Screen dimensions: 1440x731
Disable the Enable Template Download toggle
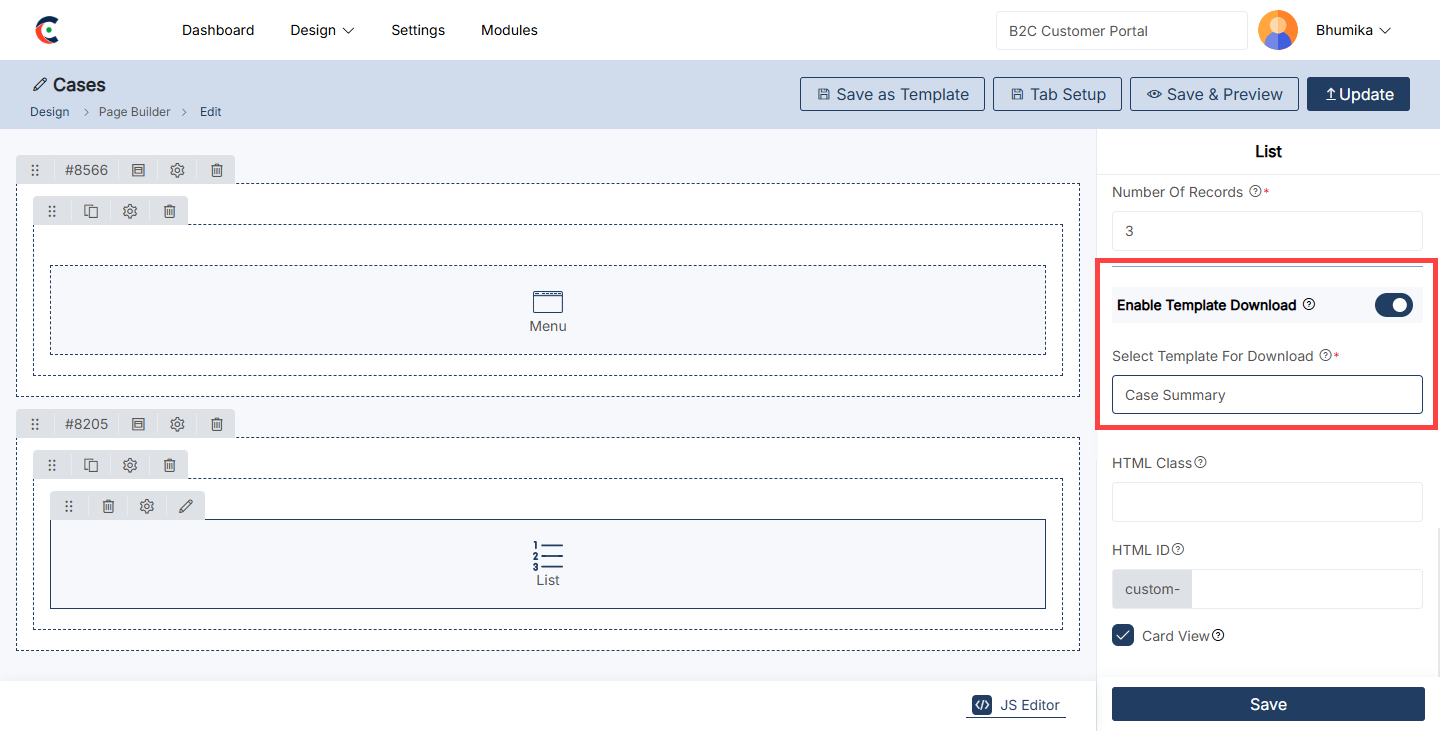click(x=1393, y=305)
